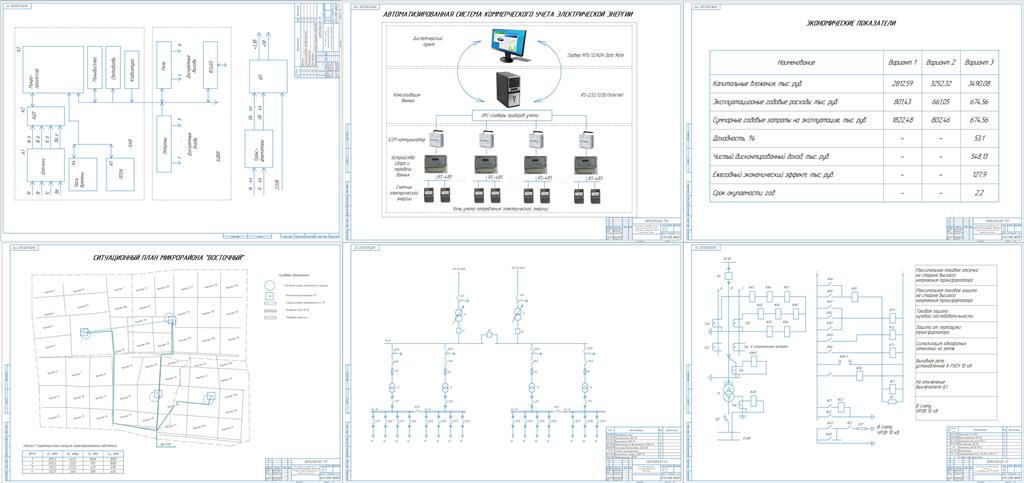The image size is (1024, 483).
Task: Click the yield value '53,1'
Action: coord(980,138)
